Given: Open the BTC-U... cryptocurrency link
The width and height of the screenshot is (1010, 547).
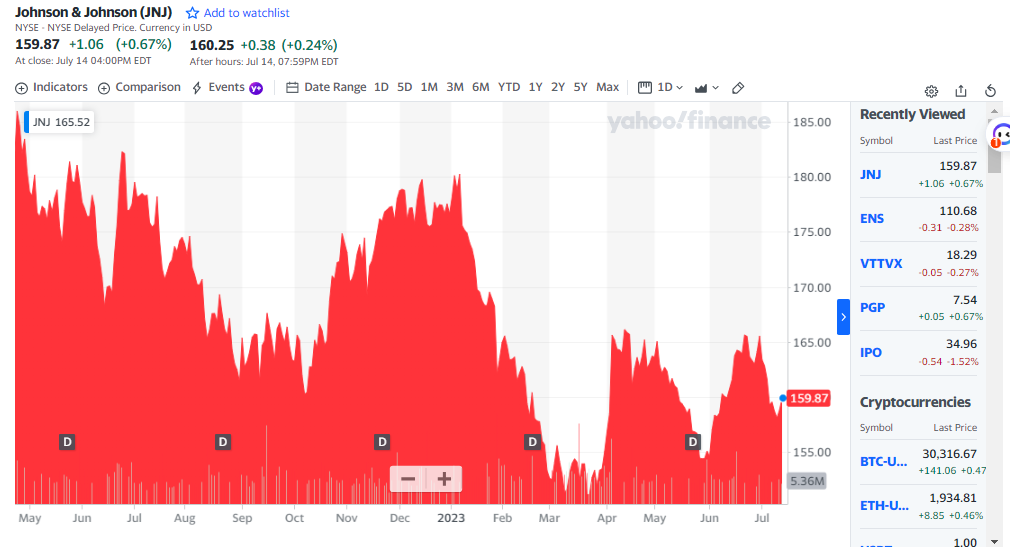Looking at the screenshot, I should coord(884,462).
